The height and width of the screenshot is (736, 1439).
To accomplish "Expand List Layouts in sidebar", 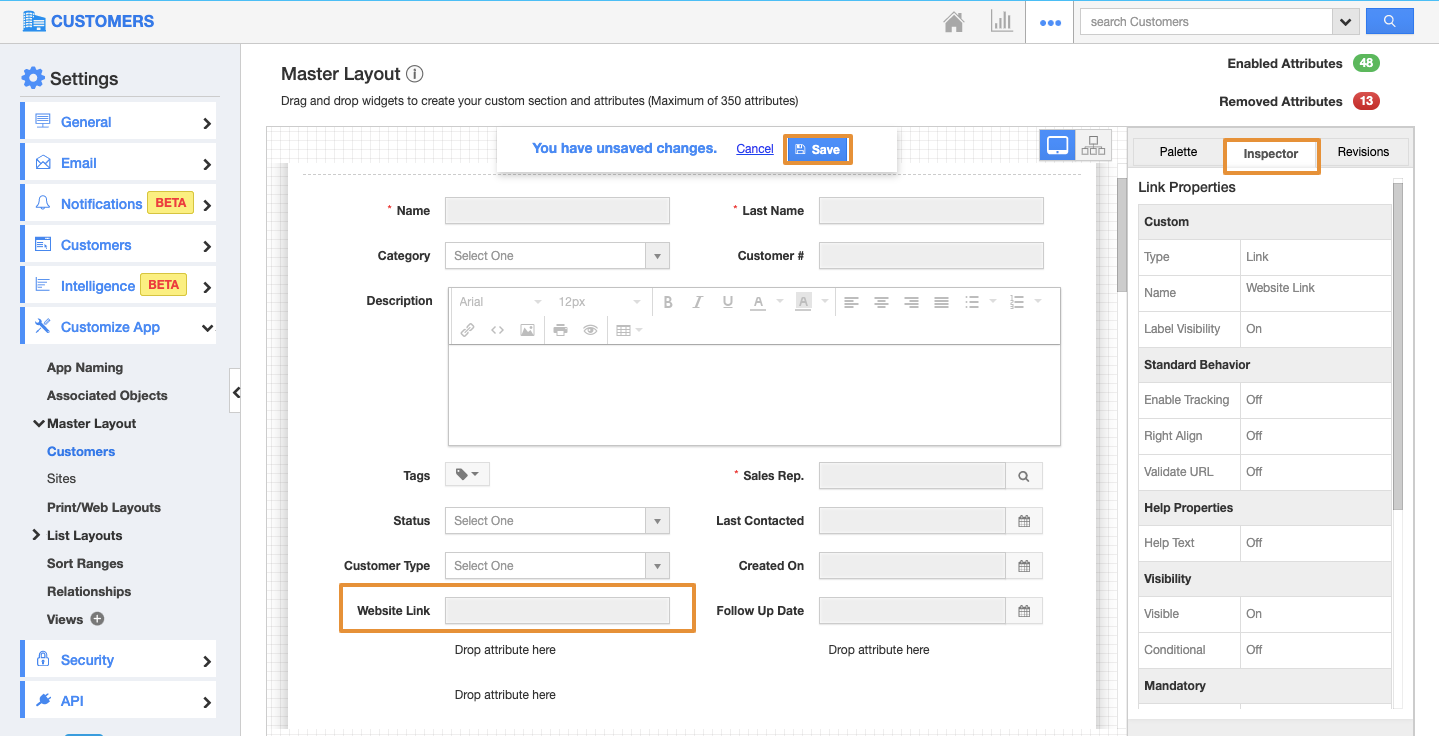I will 37,536.
